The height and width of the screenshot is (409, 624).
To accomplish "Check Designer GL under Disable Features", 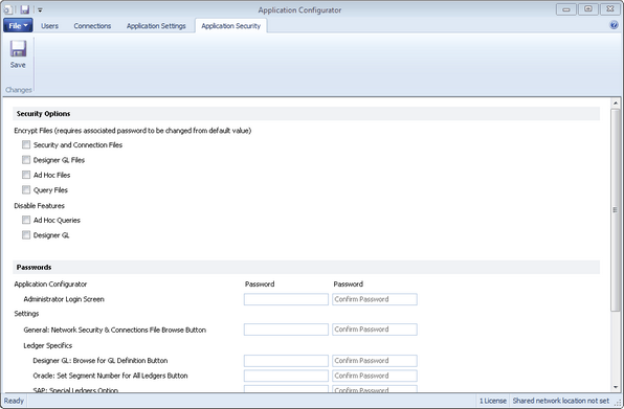I will (27, 235).
